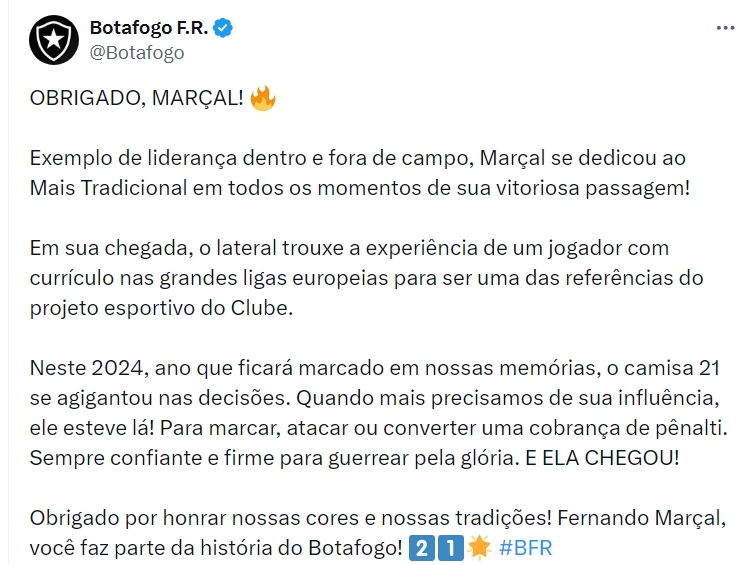The image size is (737, 565).
Task: Click the phrase Mais Tradicional
Action: click(x=109, y=188)
